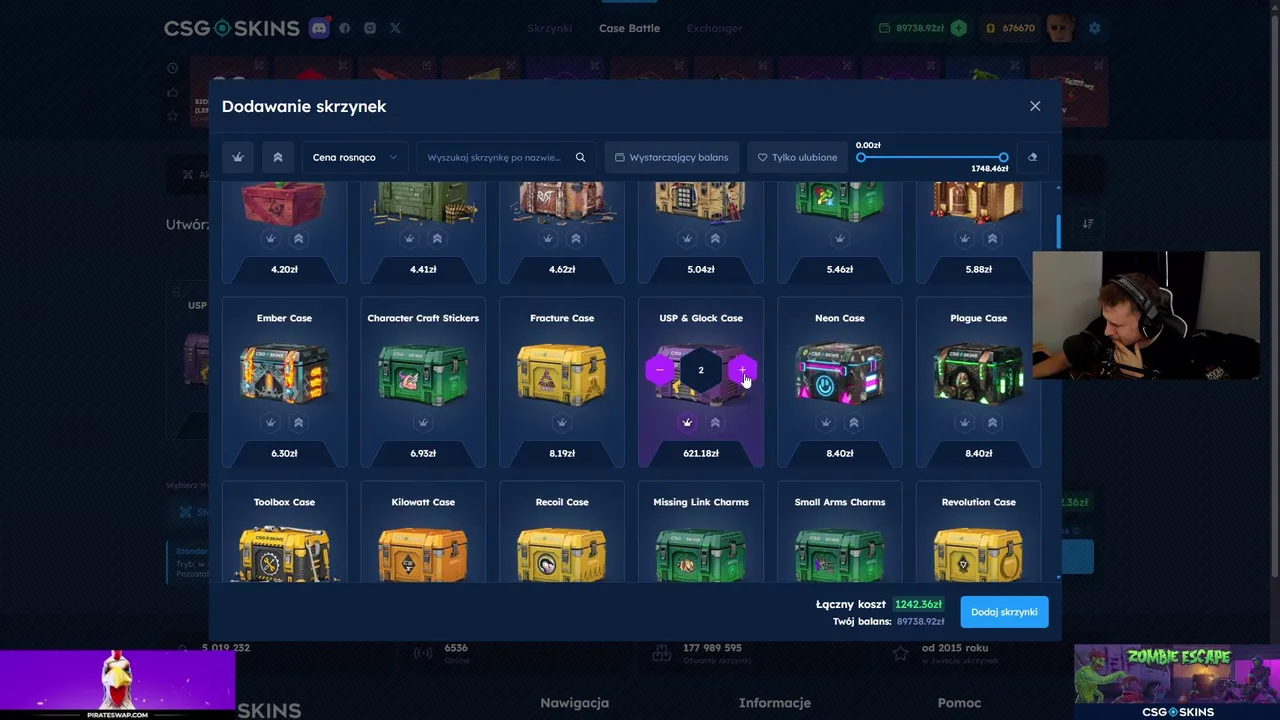The width and height of the screenshot is (1280, 720).
Task: Open the settings gear in header
Action: tap(1094, 28)
